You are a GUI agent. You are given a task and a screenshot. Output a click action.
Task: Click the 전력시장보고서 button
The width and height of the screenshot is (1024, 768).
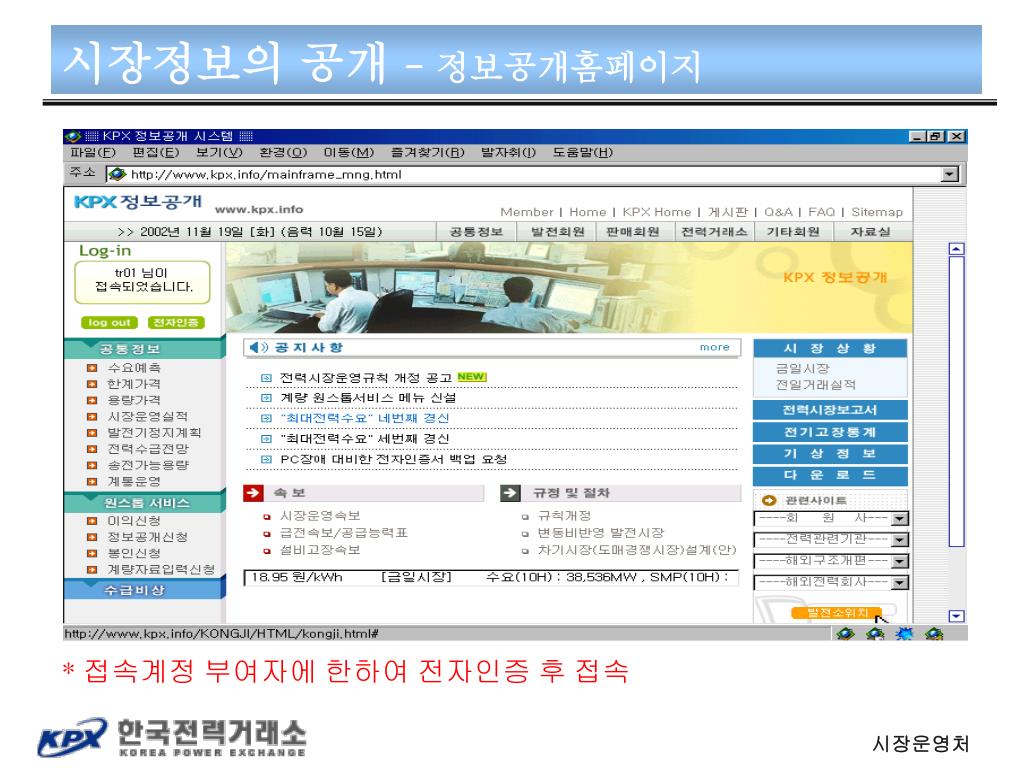pos(830,410)
